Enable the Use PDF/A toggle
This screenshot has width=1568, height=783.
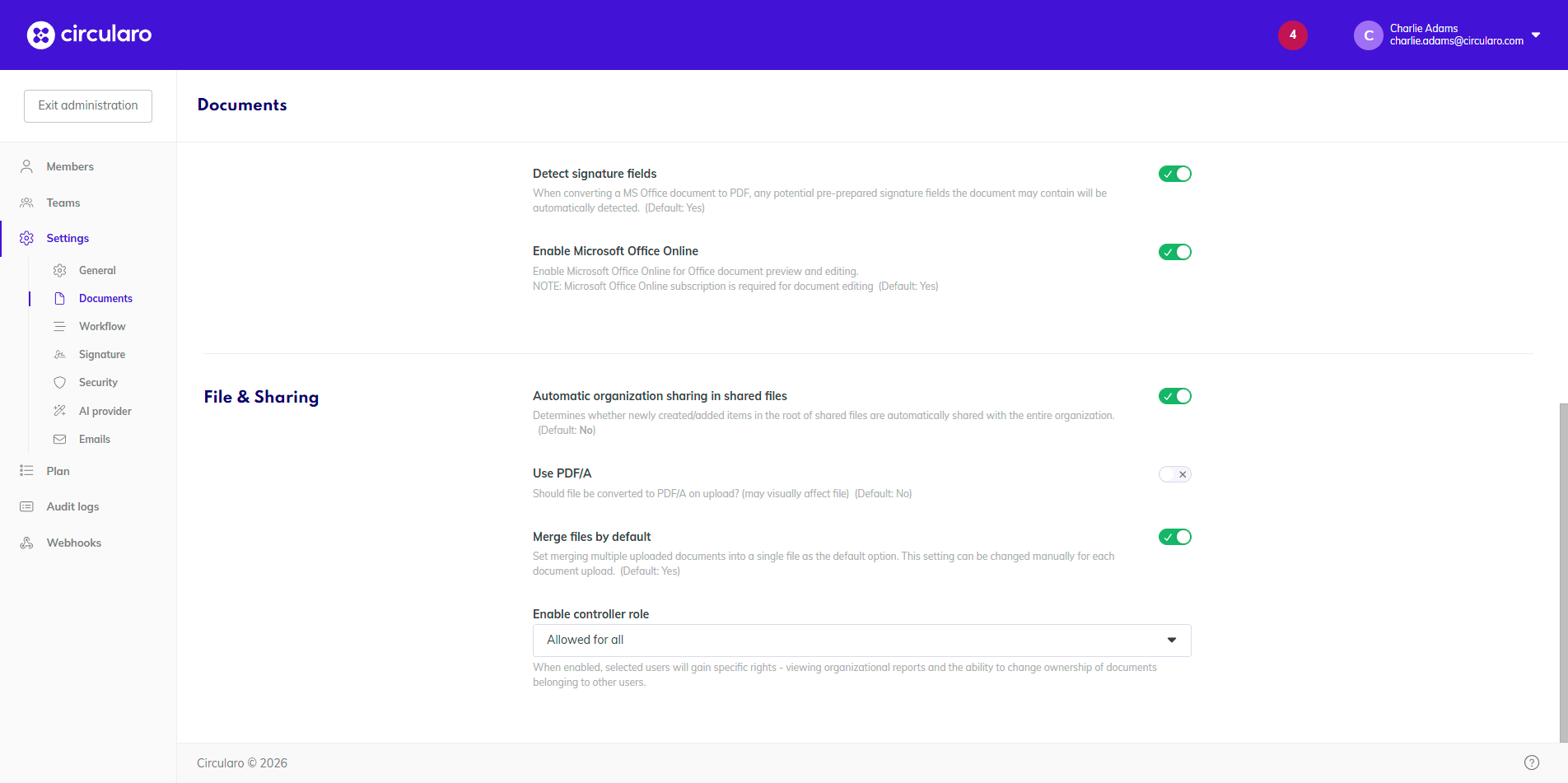coord(1174,474)
